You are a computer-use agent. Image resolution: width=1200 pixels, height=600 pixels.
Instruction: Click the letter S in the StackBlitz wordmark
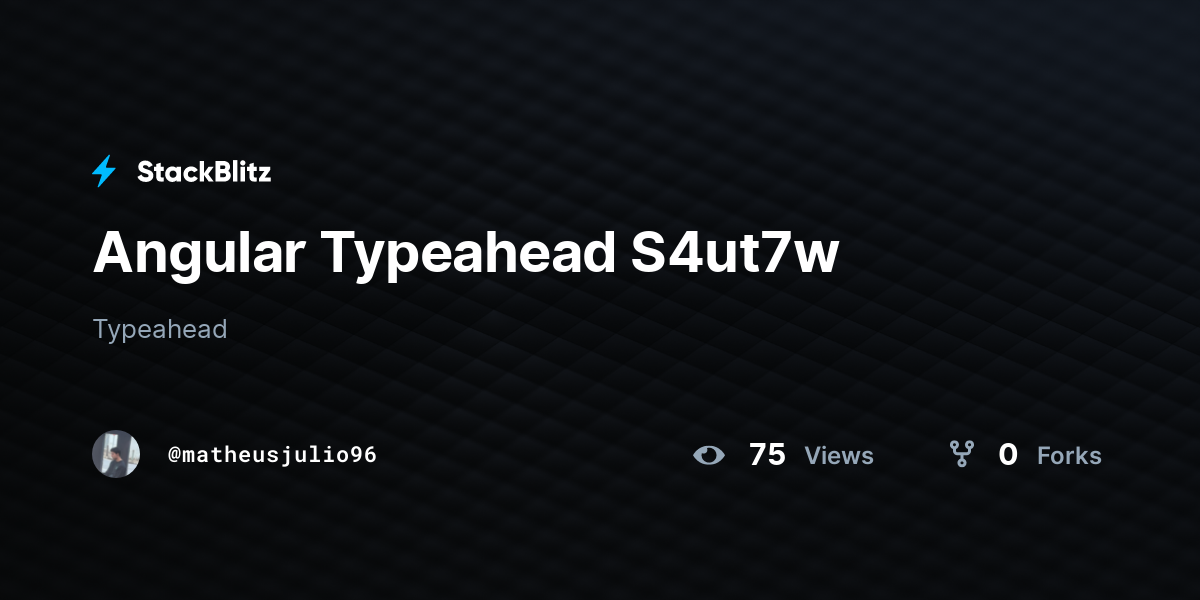pyautogui.click(x=146, y=172)
